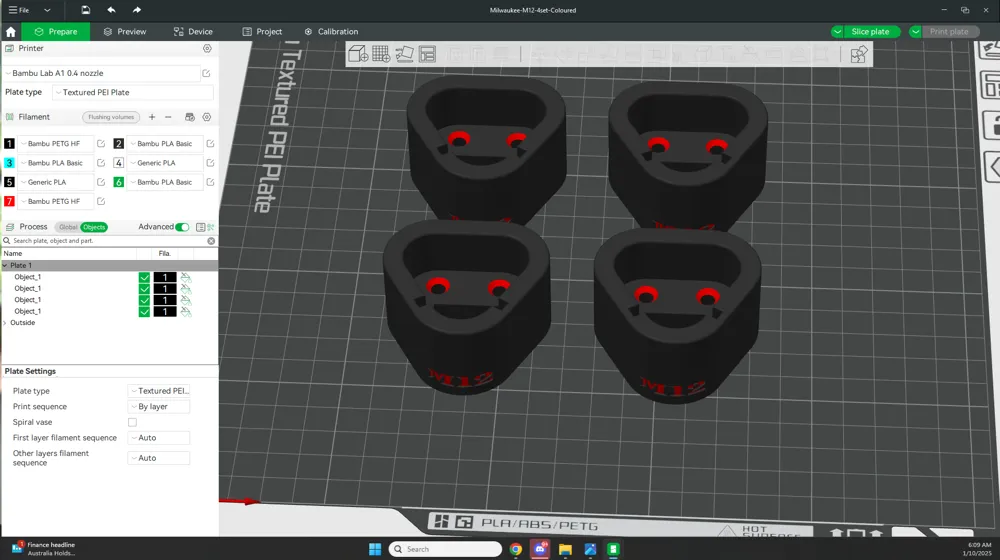Open the Slice plate dropdown arrow
The width and height of the screenshot is (1000, 560).
click(837, 31)
